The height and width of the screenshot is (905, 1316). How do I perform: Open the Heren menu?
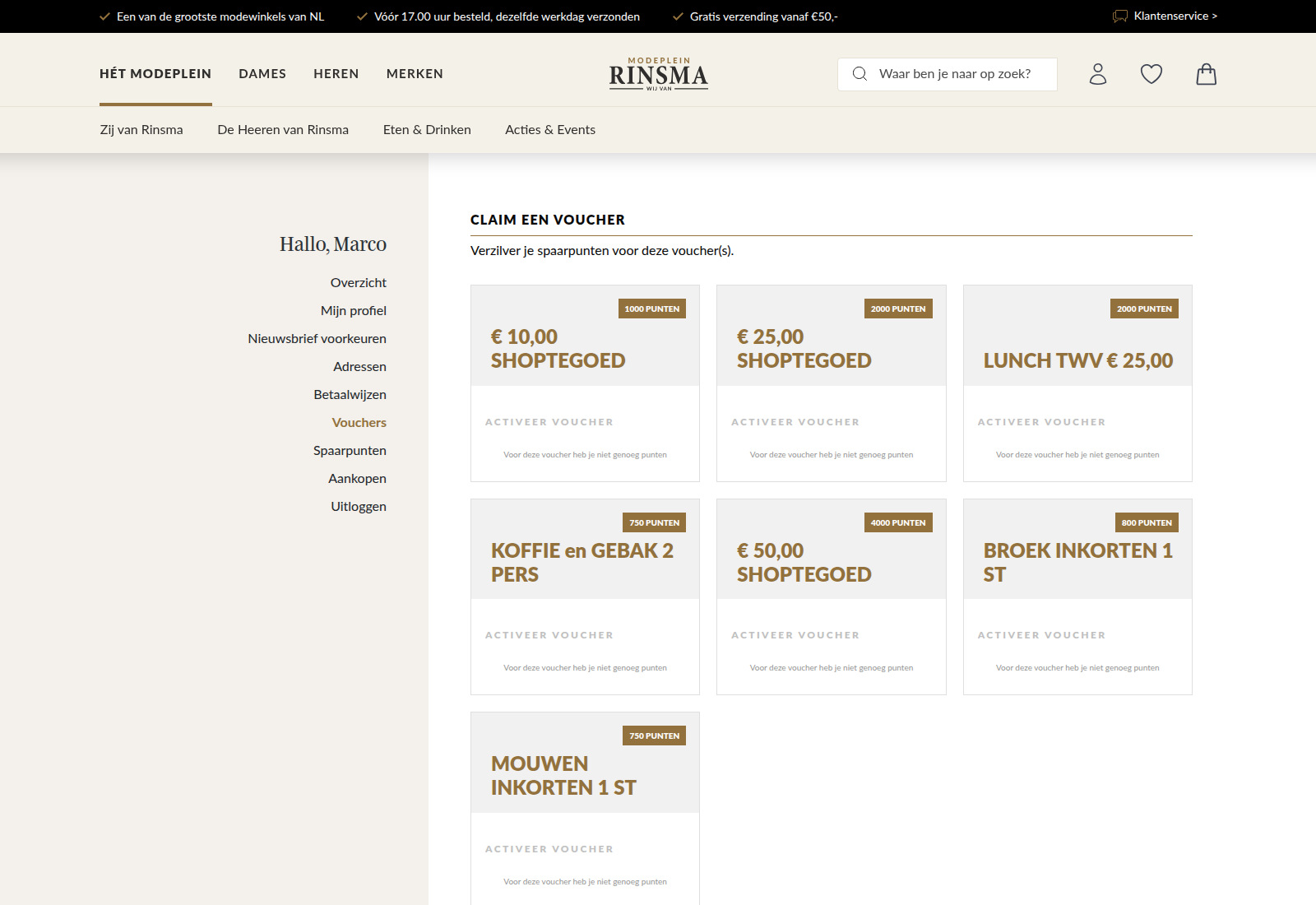(336, 74)
